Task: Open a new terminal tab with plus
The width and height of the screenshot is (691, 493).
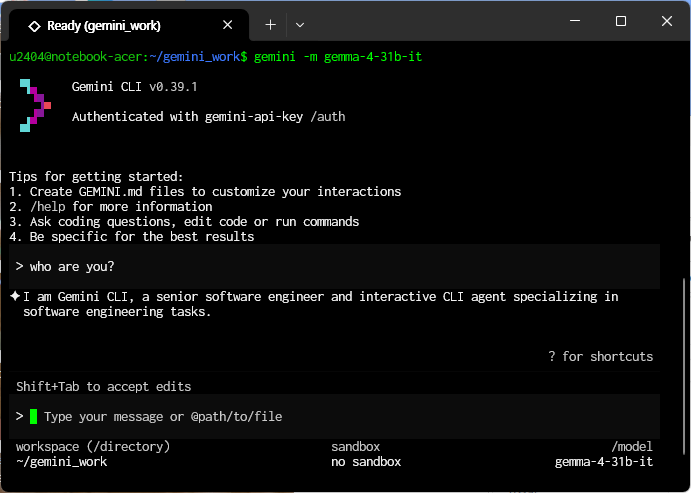Action: pyautogui.click(x=271, y=25)
